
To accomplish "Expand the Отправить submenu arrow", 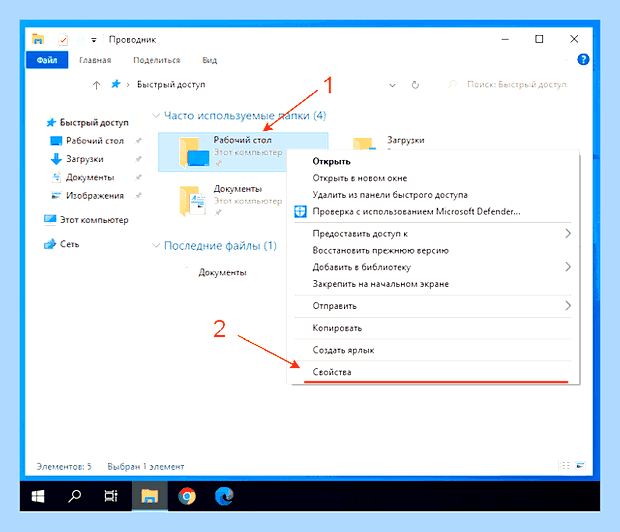I will 568,305.
